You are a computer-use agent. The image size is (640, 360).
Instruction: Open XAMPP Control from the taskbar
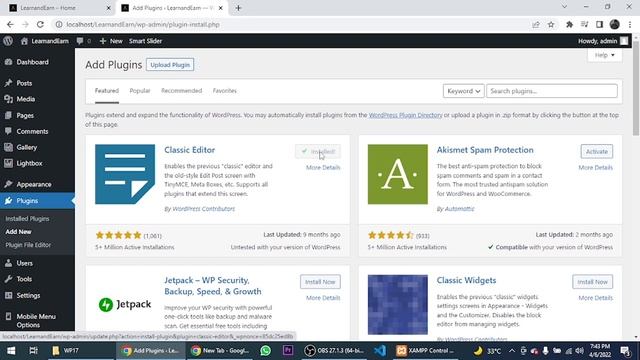[425, 351]
